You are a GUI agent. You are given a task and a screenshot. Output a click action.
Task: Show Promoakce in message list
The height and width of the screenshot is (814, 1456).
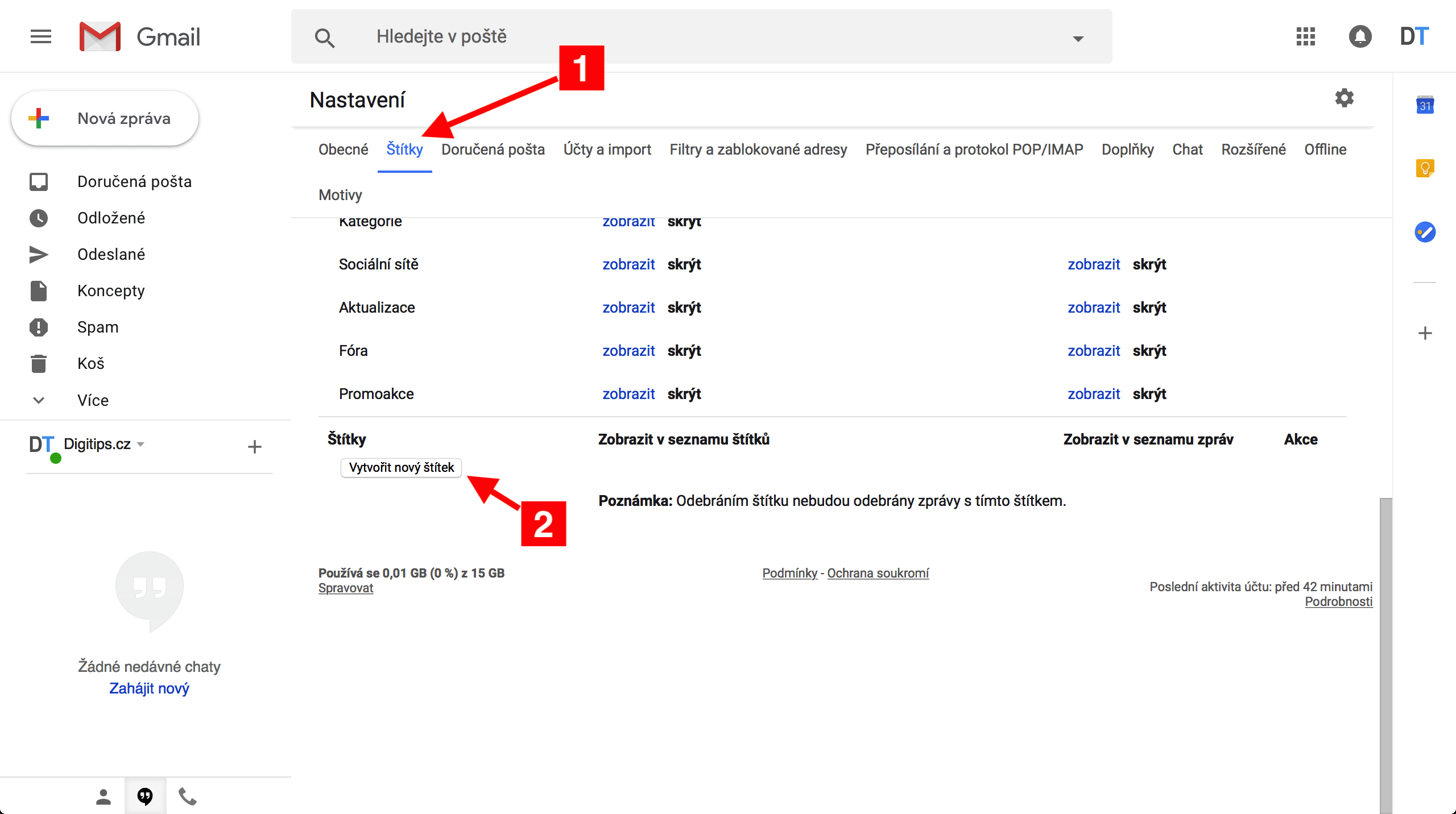(1093, 394)
